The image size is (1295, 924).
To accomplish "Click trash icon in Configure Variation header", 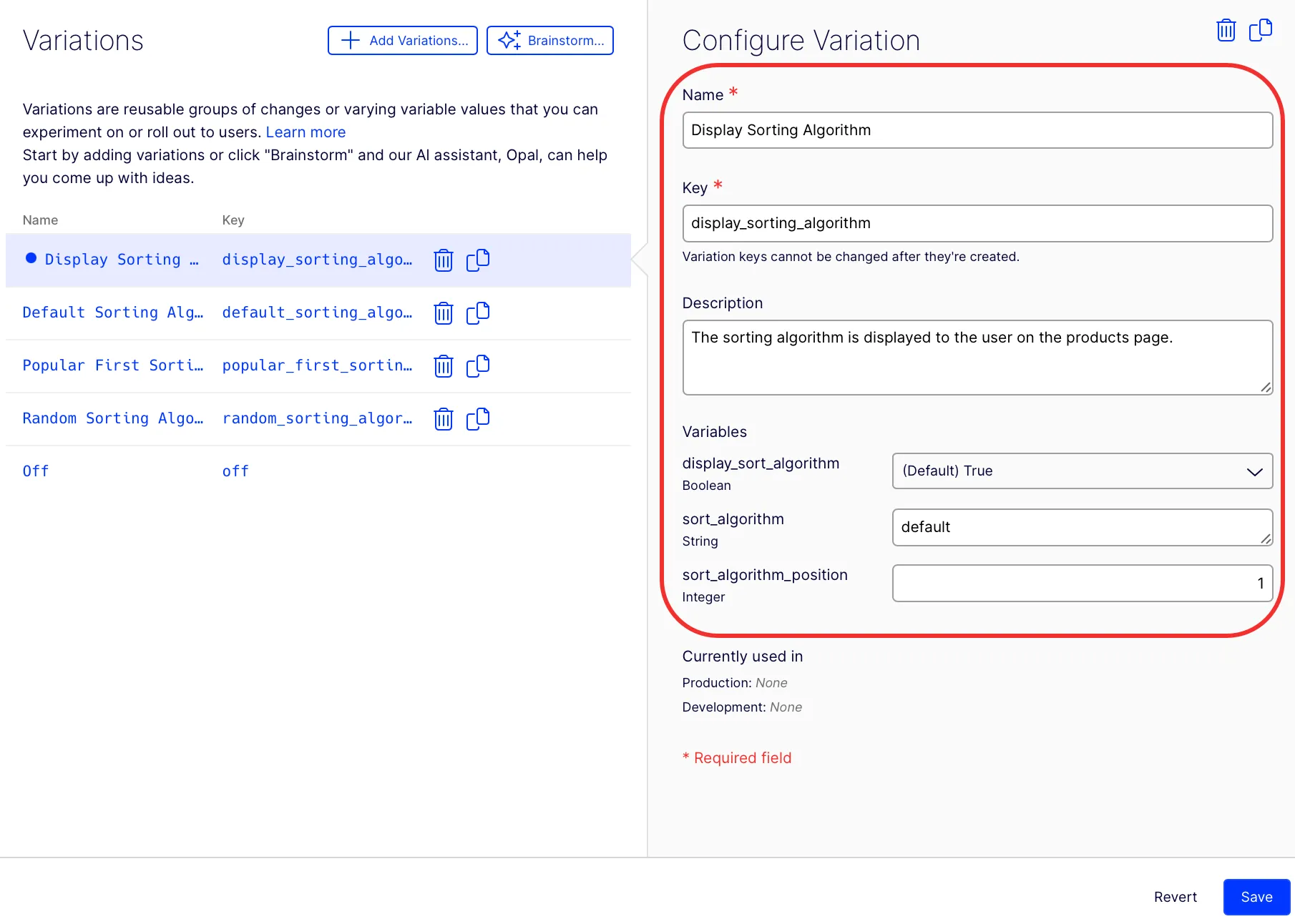I will (1226, 30).
